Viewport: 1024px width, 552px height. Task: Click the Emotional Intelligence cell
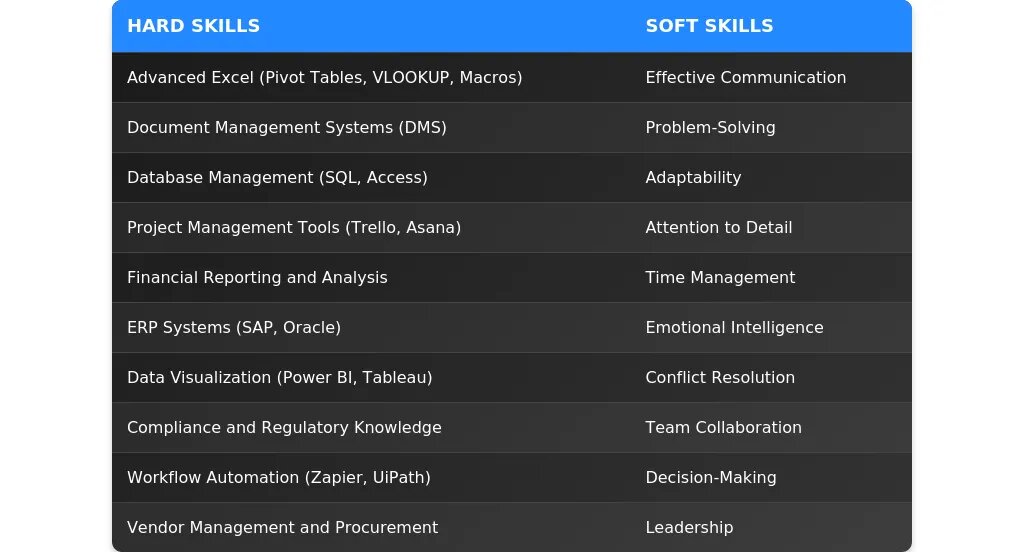pyautogui.click(x=734, y=327)
